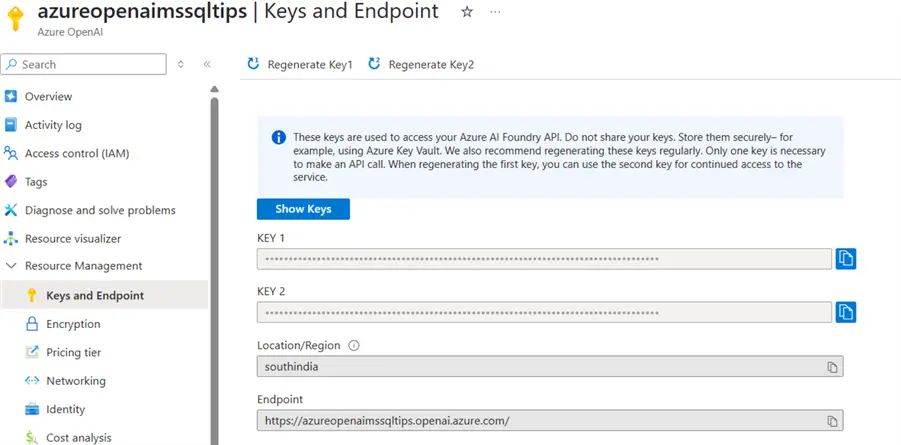Click the Regenerate Key1 refresh icon
The image size is (901, 445).
point(253,64)
